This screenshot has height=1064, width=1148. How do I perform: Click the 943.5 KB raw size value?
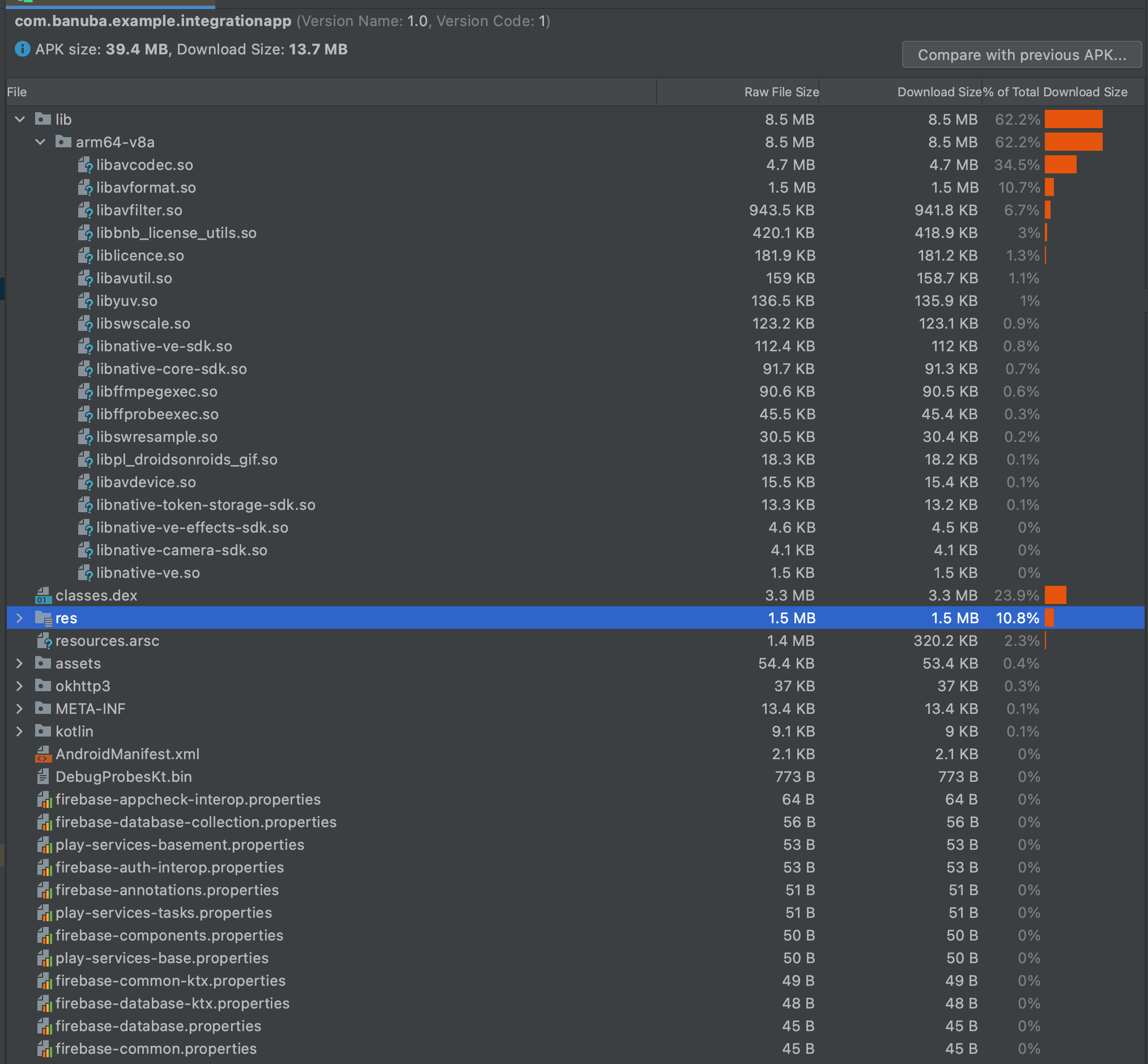point(782,210)
